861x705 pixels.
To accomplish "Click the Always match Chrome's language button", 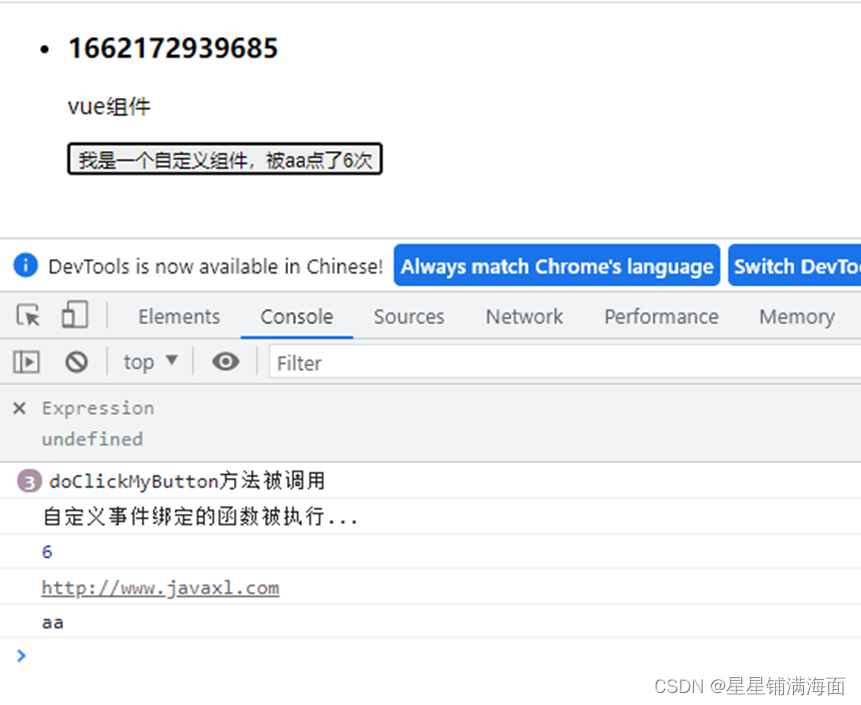I will (x=556, y=265).
